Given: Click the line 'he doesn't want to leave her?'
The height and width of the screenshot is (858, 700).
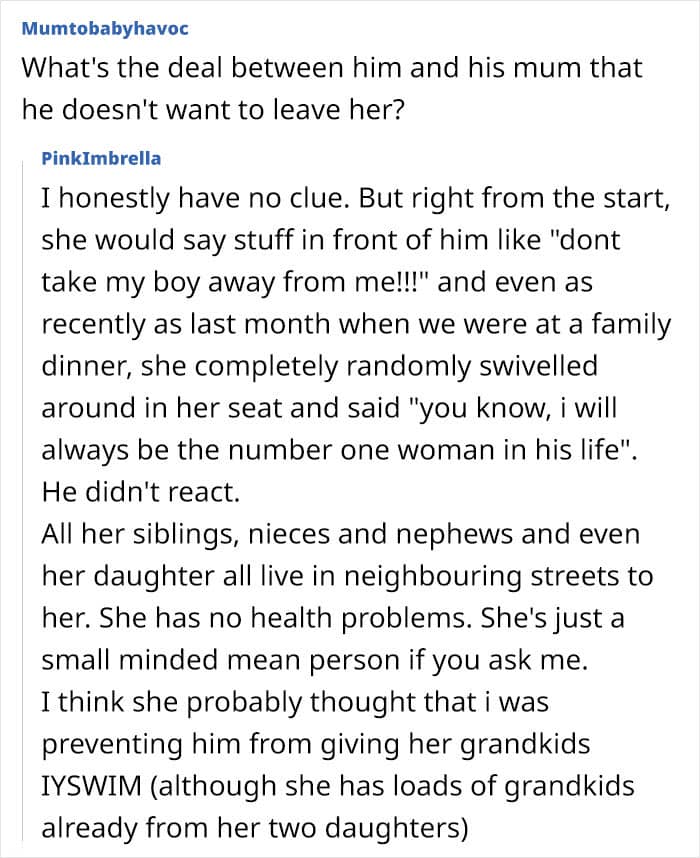Looking at the screenshot, I should (x=213, y=110).
